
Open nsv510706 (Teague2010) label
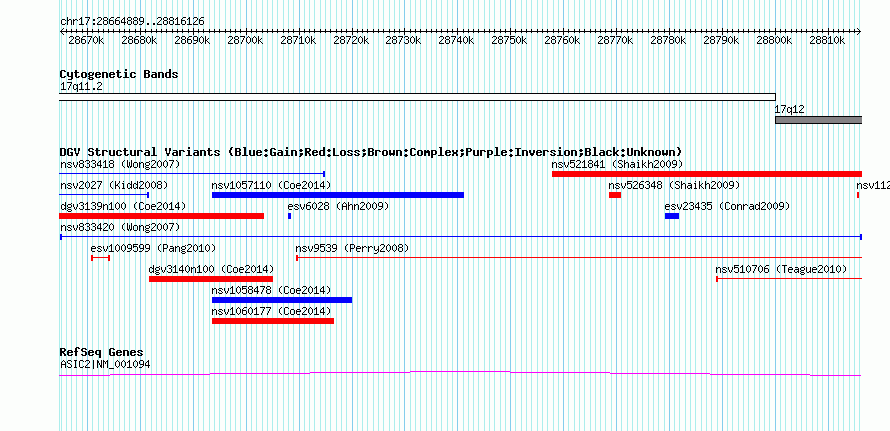(781, 270)
